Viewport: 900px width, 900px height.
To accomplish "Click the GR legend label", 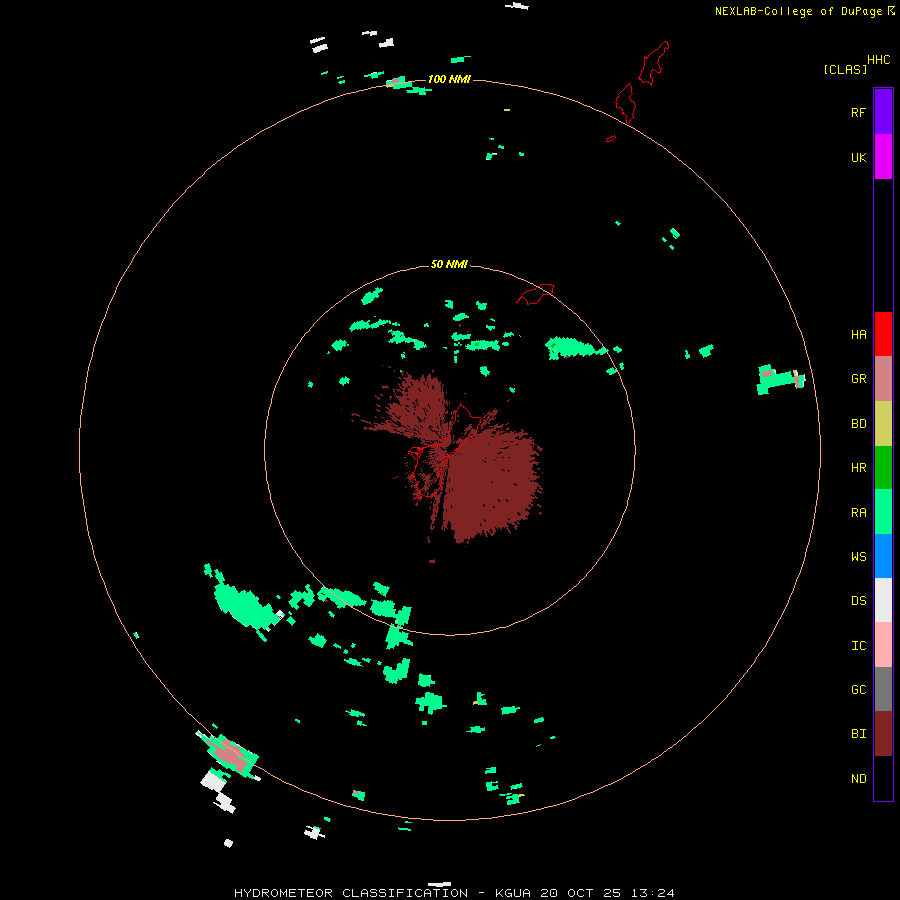I will (858, 379).
